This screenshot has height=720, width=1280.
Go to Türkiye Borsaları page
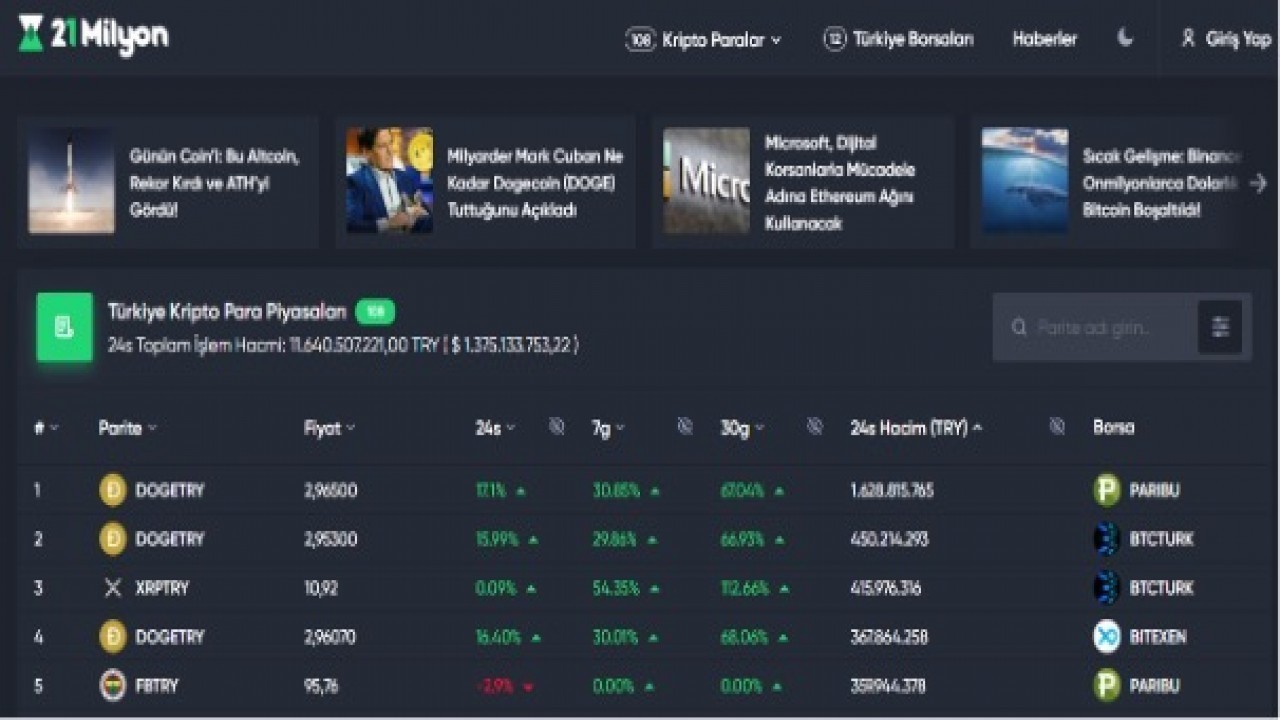coord(898,39)
